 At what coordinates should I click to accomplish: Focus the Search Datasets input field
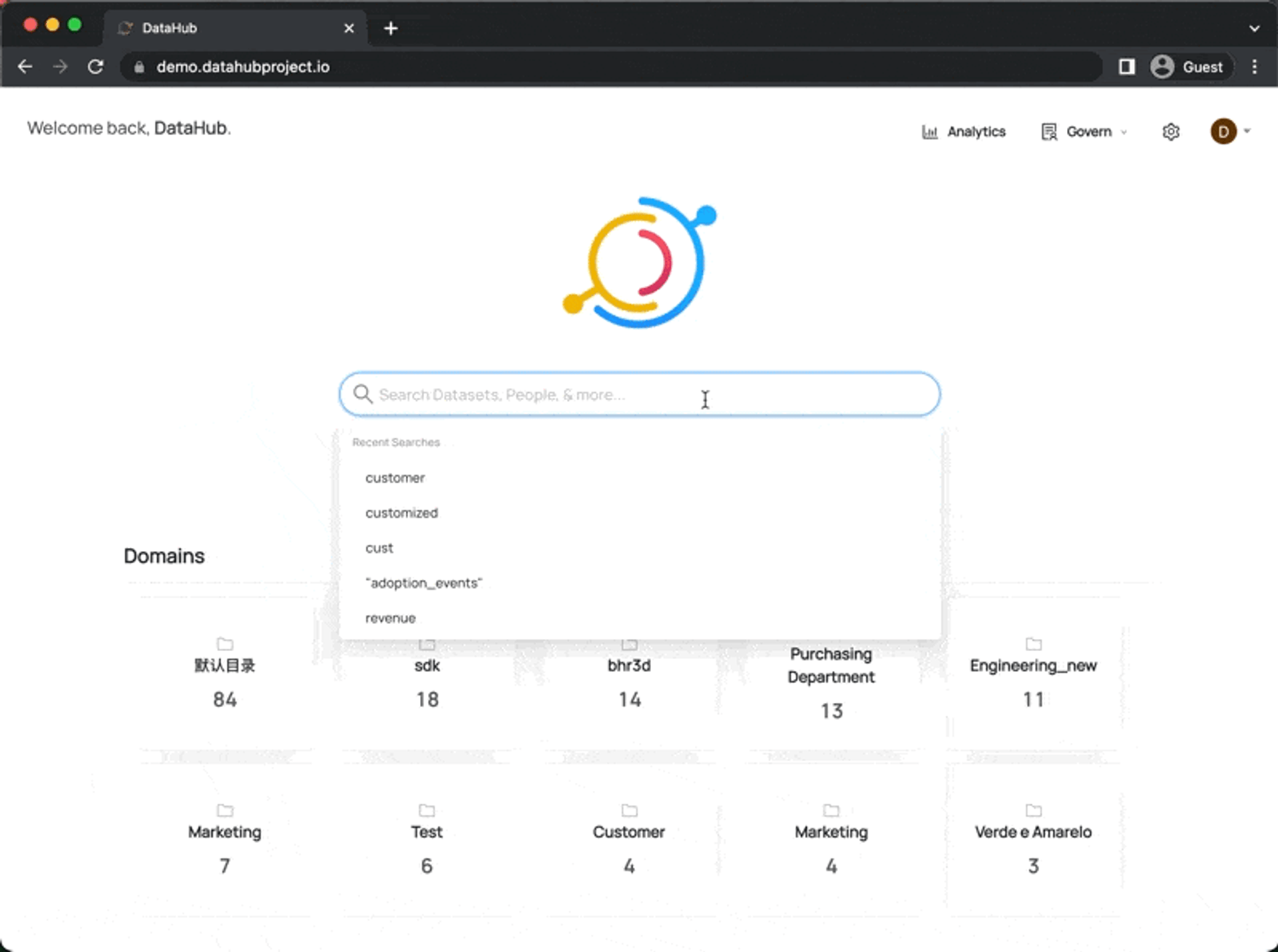(x=640, y=394)
